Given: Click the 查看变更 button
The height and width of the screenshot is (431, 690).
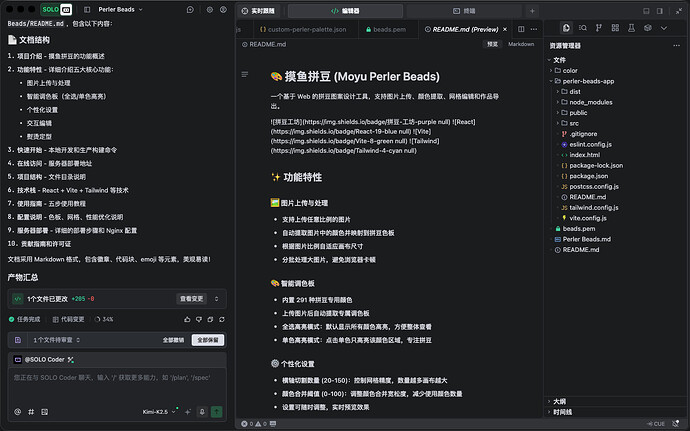Looking at the screenshot, I should click(193, 298).
